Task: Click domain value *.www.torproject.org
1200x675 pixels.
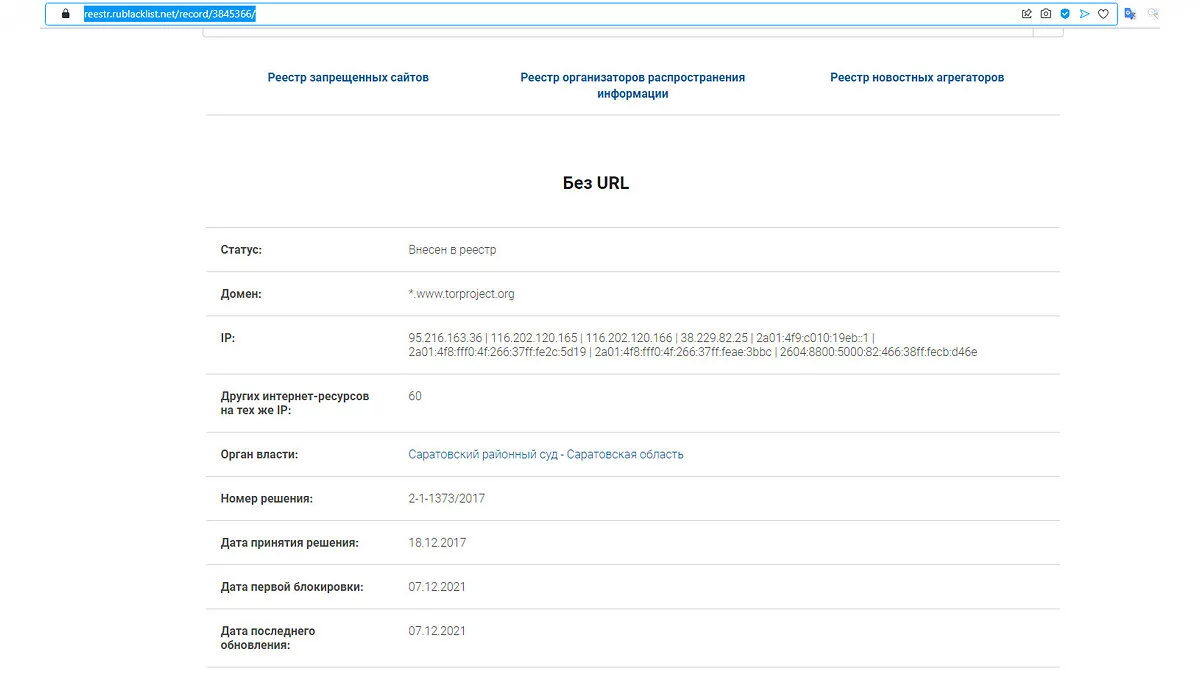Action: pos(462,294)
